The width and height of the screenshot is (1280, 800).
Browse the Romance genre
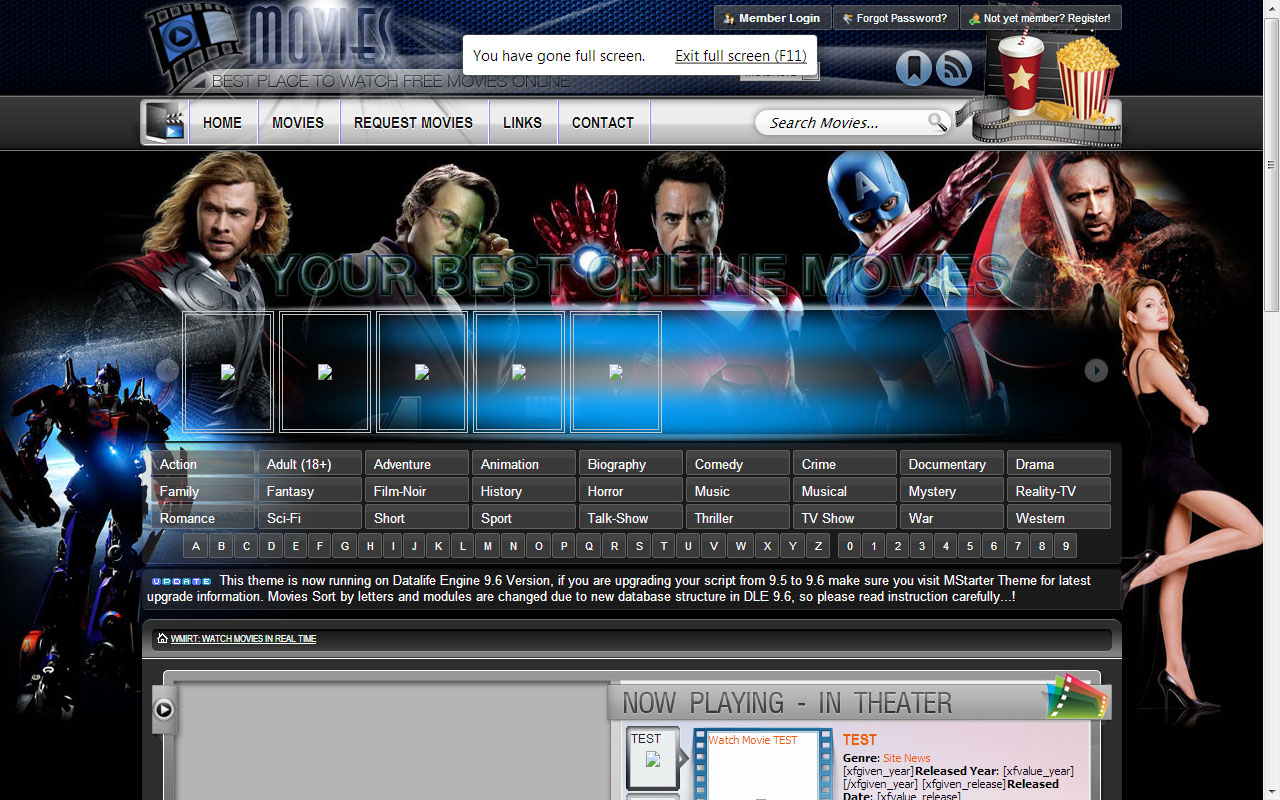point(204,518)
